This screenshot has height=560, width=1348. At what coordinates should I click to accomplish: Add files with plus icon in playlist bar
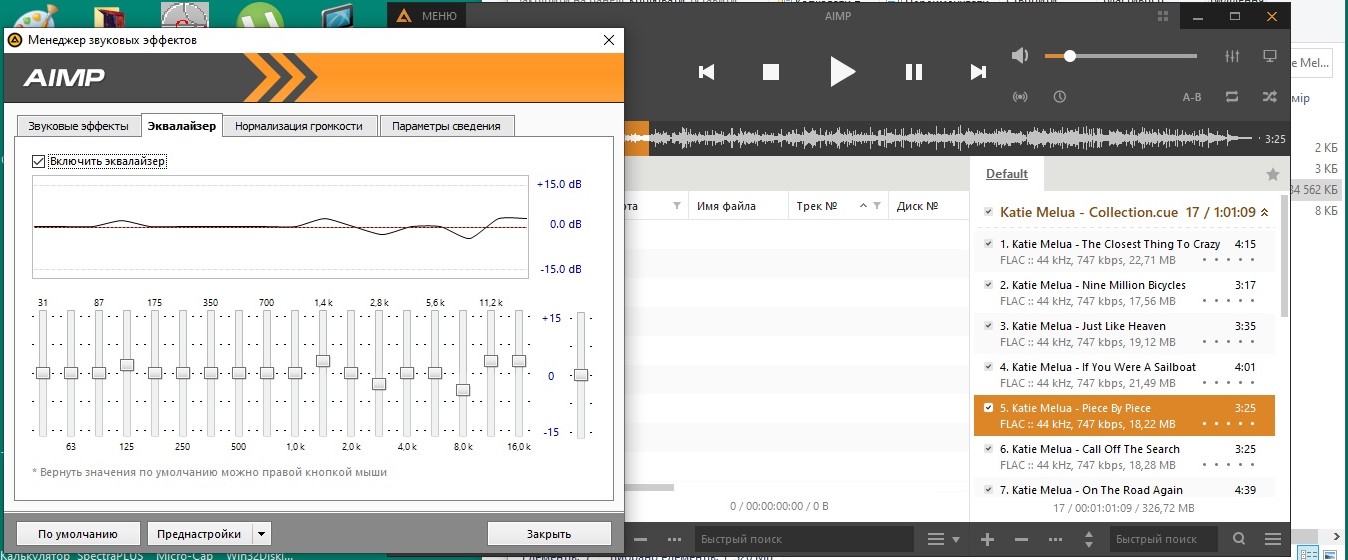(x=987, y=539)
